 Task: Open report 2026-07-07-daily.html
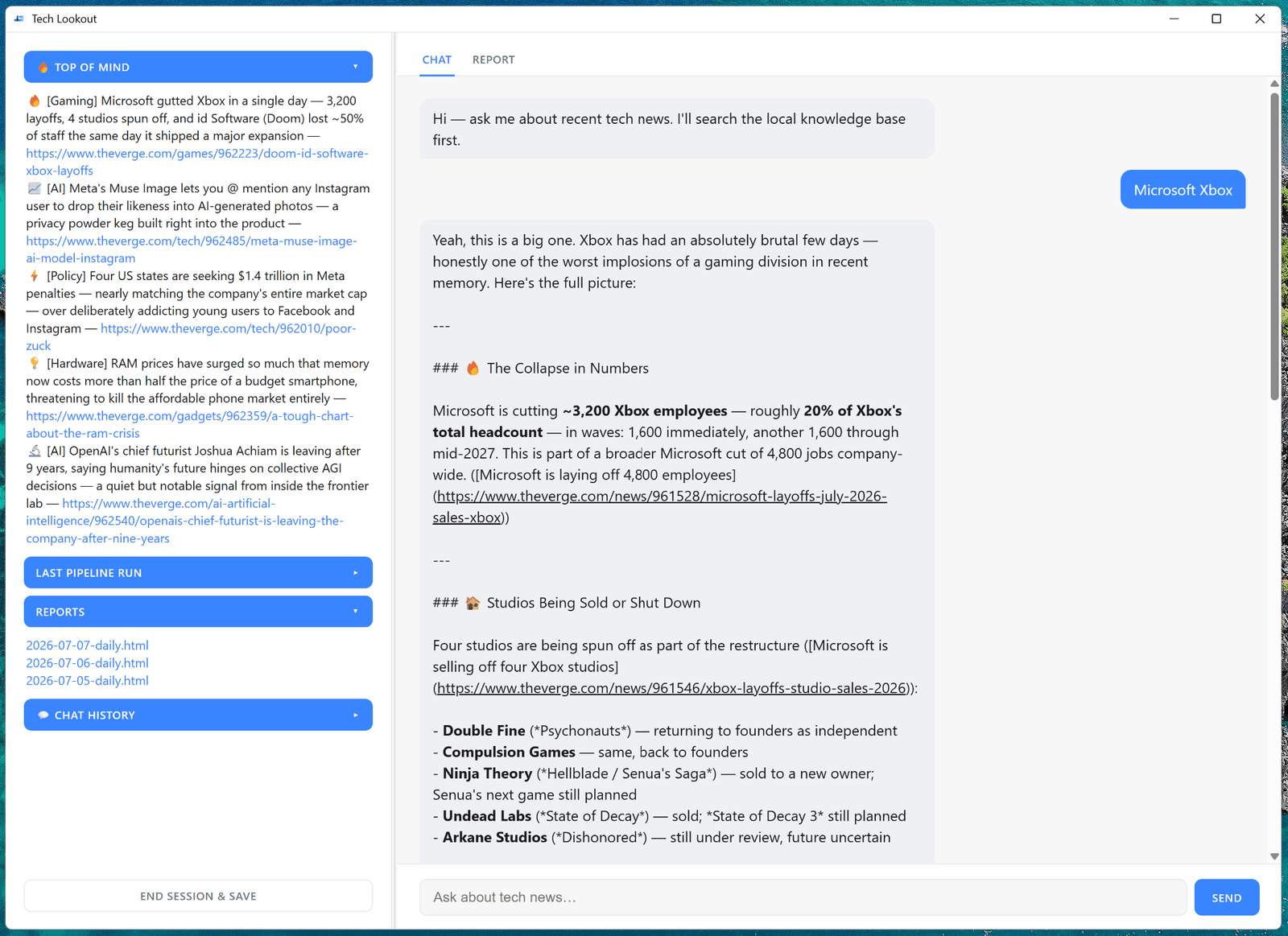[x=87, y=645]
